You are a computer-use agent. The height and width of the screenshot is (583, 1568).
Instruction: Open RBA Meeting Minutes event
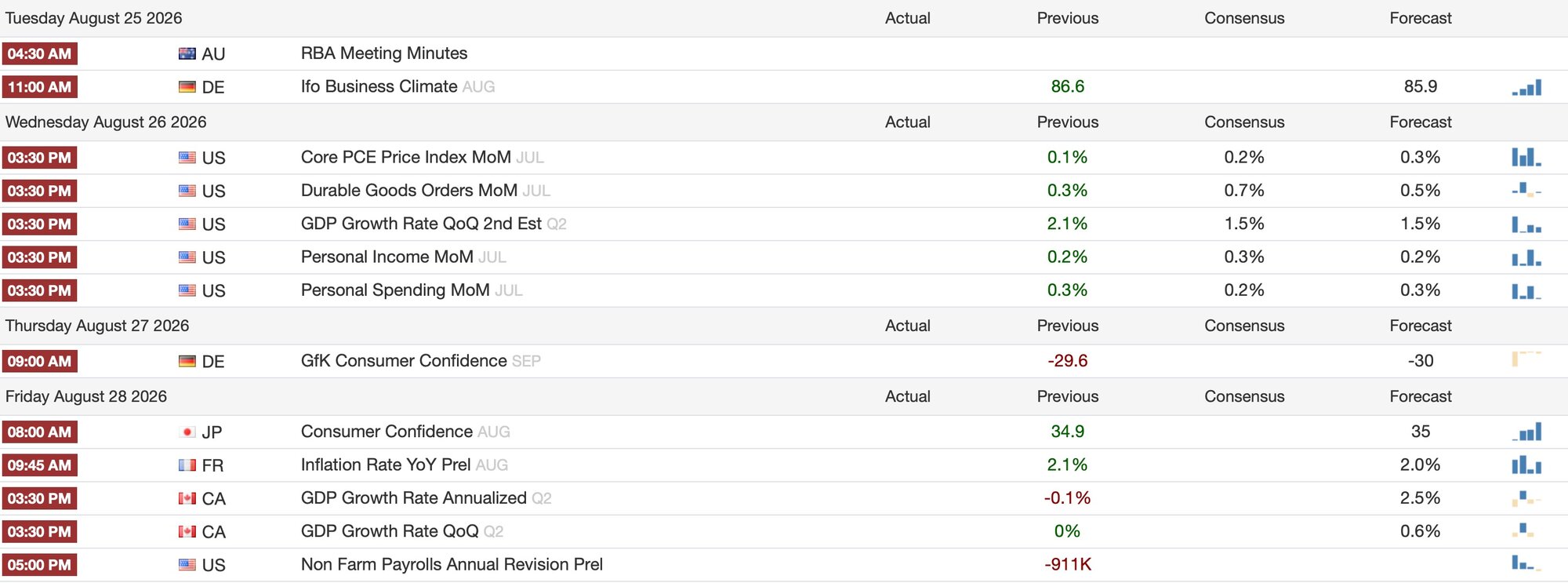(x=384, y=53)
